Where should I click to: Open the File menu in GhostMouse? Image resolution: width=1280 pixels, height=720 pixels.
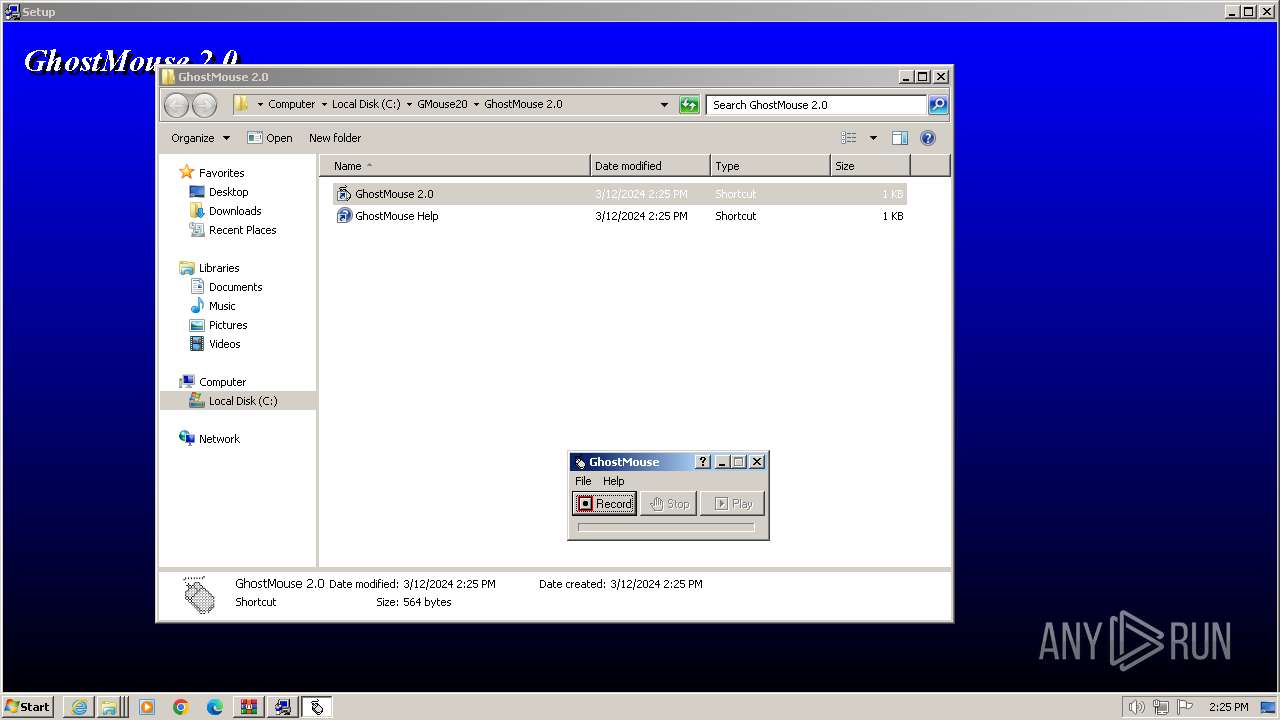pos(583,481)
